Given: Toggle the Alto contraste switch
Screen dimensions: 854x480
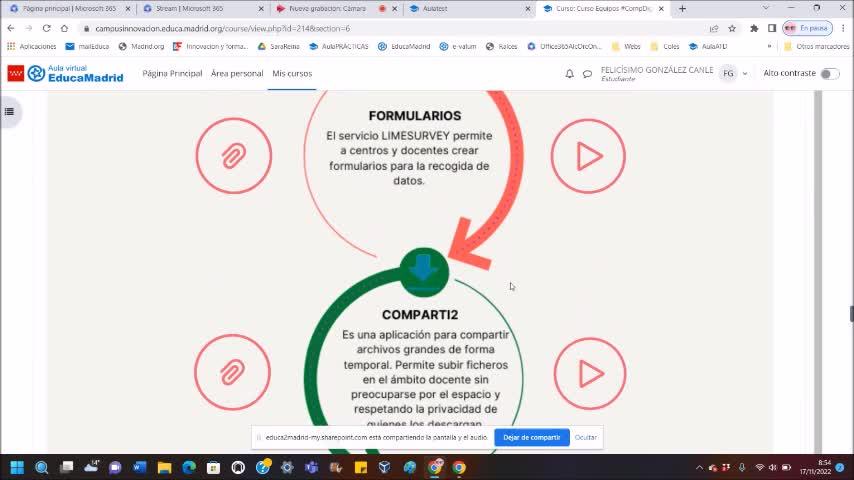Looking at the screenshot, I should 829,74.
